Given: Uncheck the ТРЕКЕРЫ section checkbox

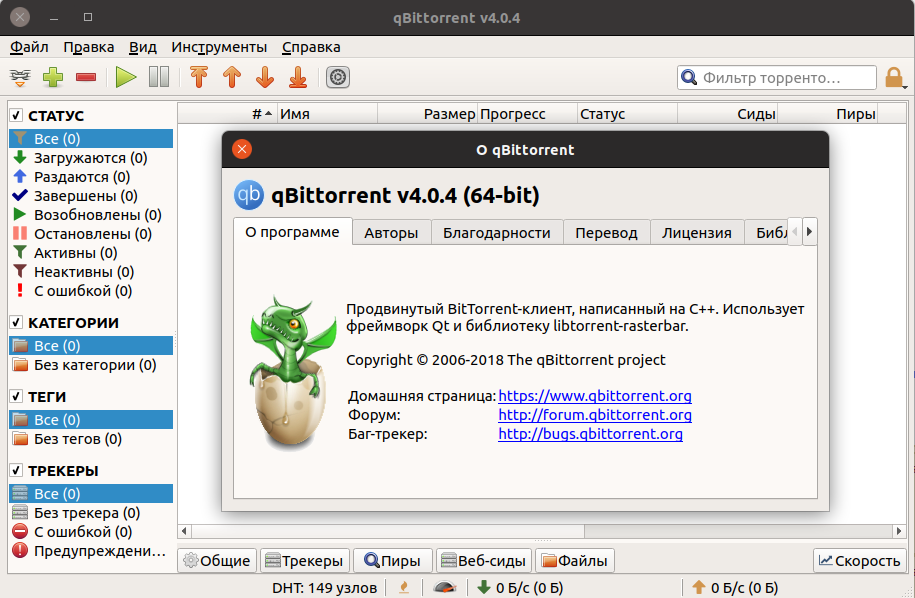Looking at the screenshot, I should (16, 470).
